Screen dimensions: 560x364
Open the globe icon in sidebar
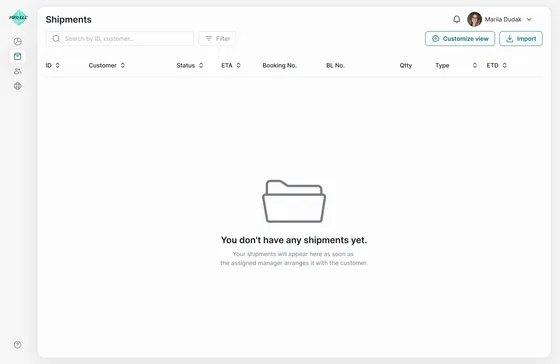point(18,86)
